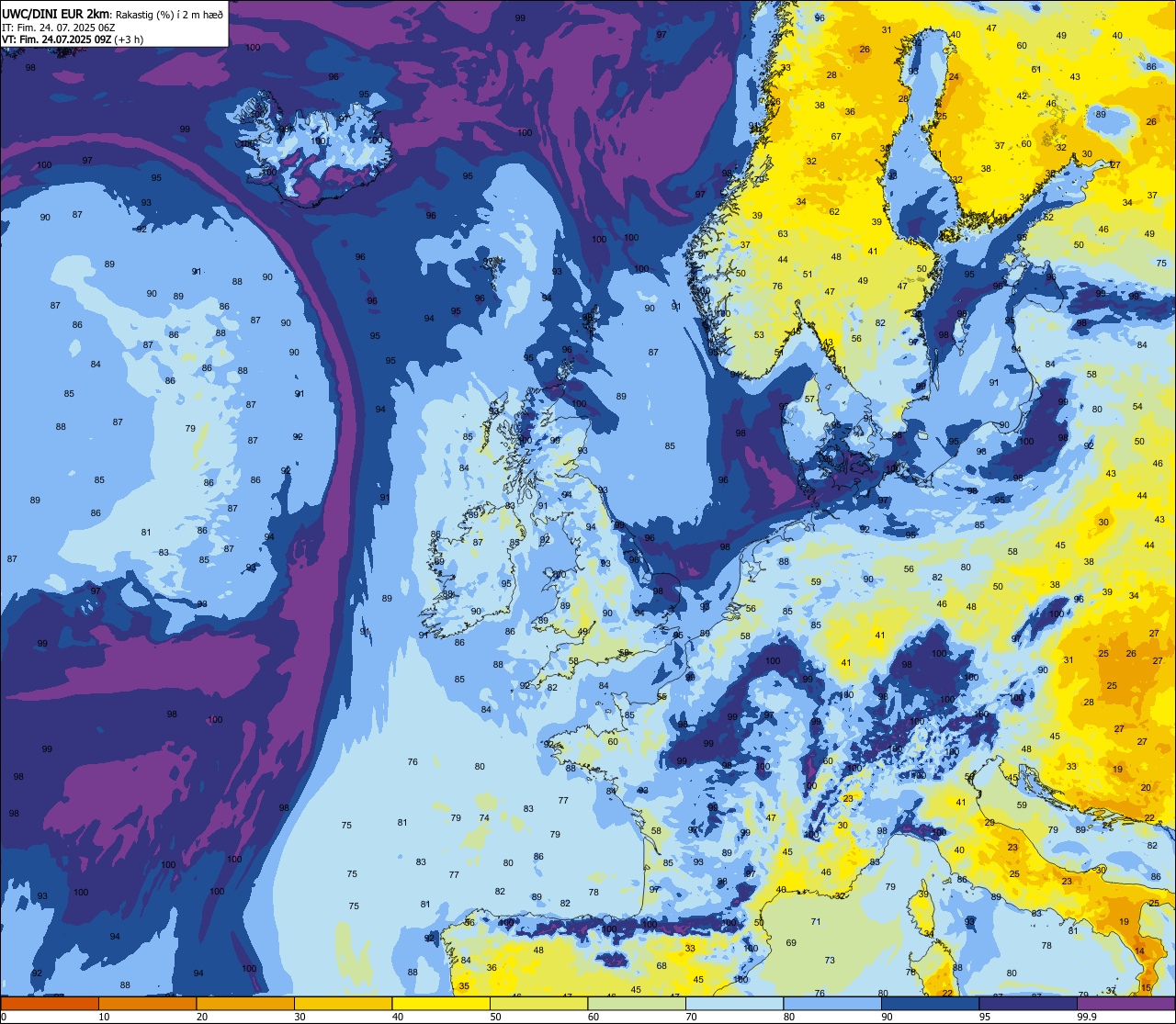Click the humidity value "69" on the map
The height and width of the screenshot is (1024, 1176).
click(x=791, y=943)
